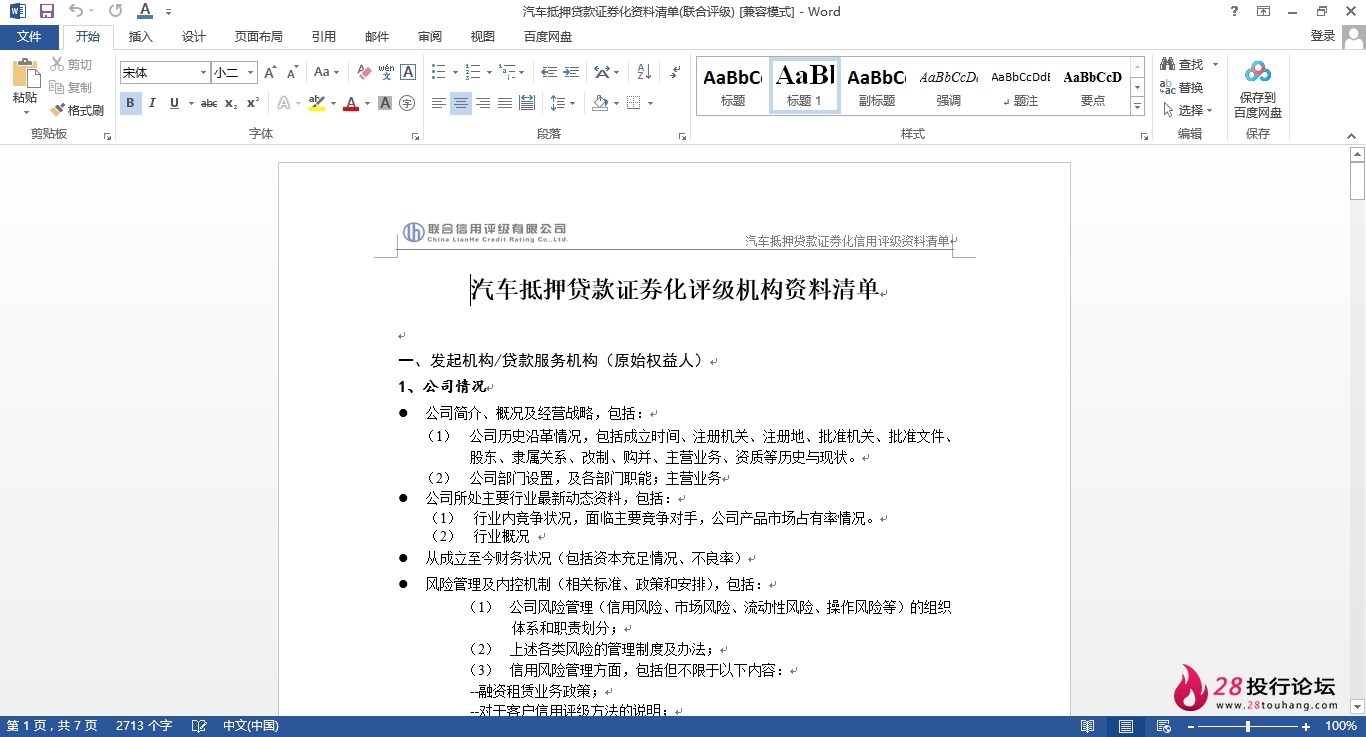Toggle center alignment

pyautogui.click(x=461, y=103)
